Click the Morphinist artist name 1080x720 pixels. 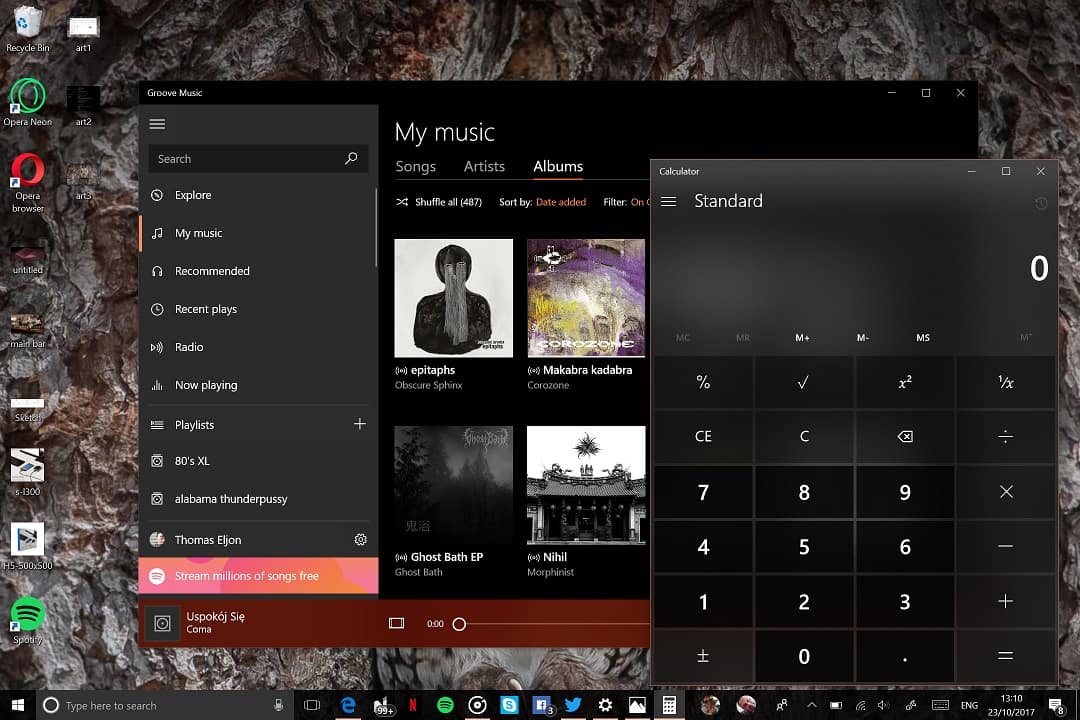pyautogui.click(x=550, y=572)
